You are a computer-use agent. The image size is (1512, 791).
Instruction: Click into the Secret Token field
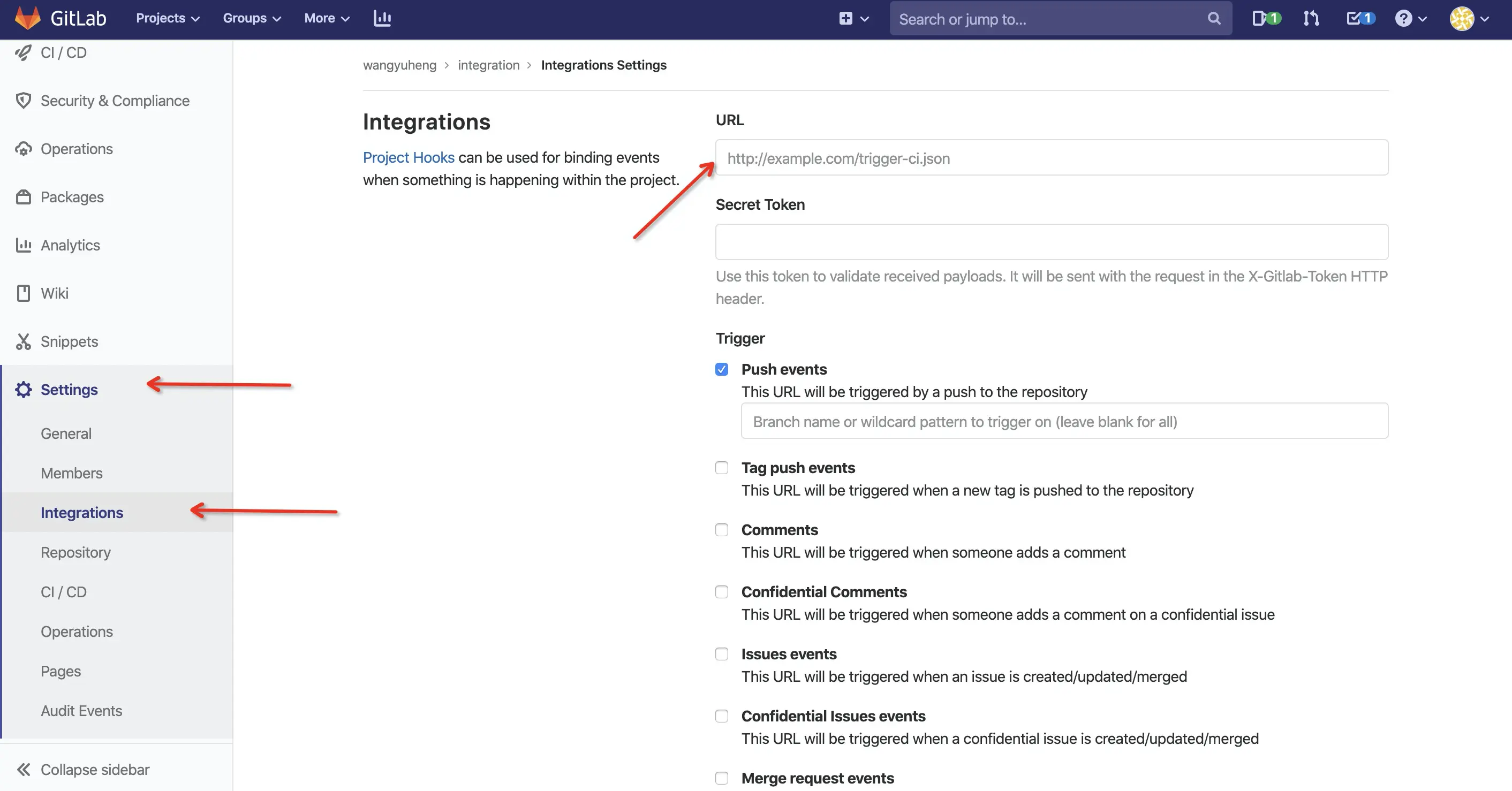coord(1051,242)
